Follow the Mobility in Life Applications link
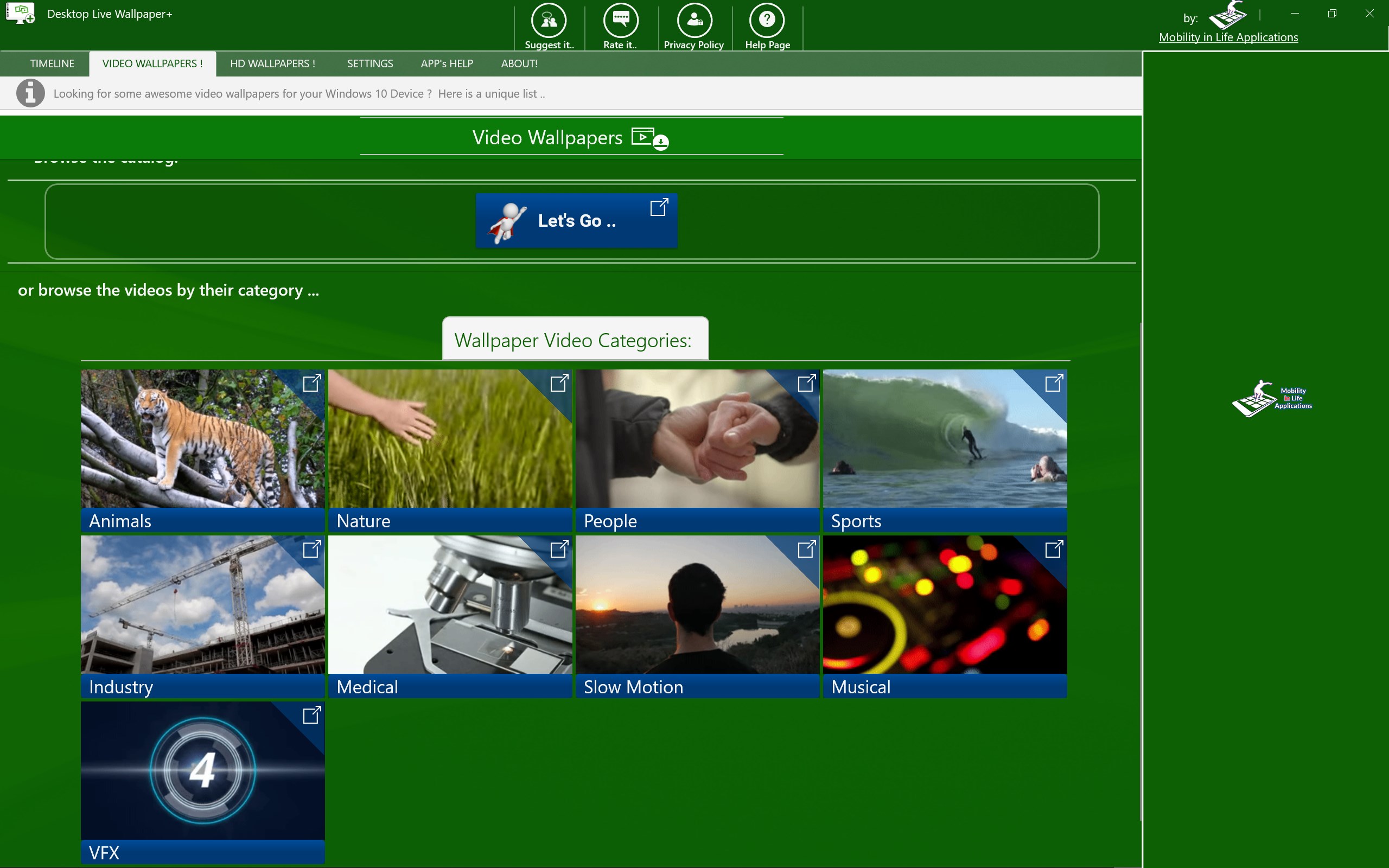 pyautogui.click(x=1228, y=37)
